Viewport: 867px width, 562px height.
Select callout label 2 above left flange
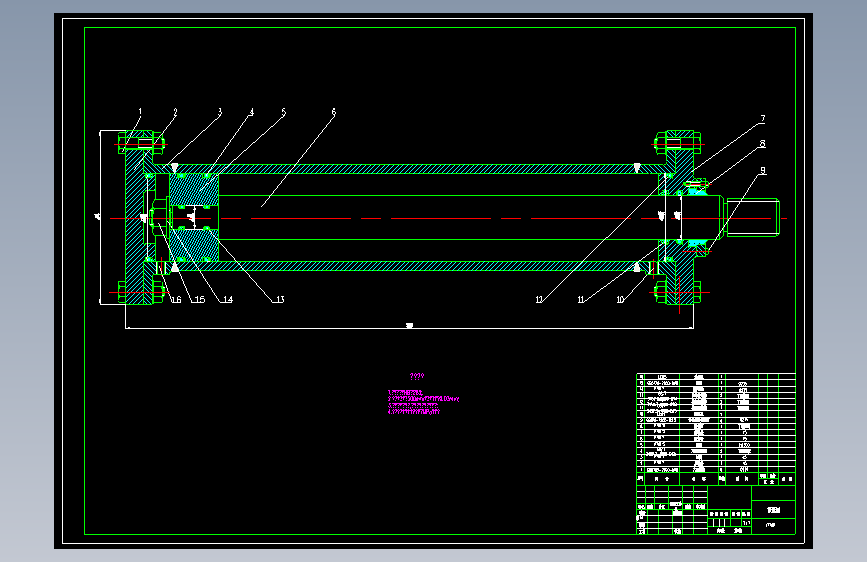(x=175, y=112)
